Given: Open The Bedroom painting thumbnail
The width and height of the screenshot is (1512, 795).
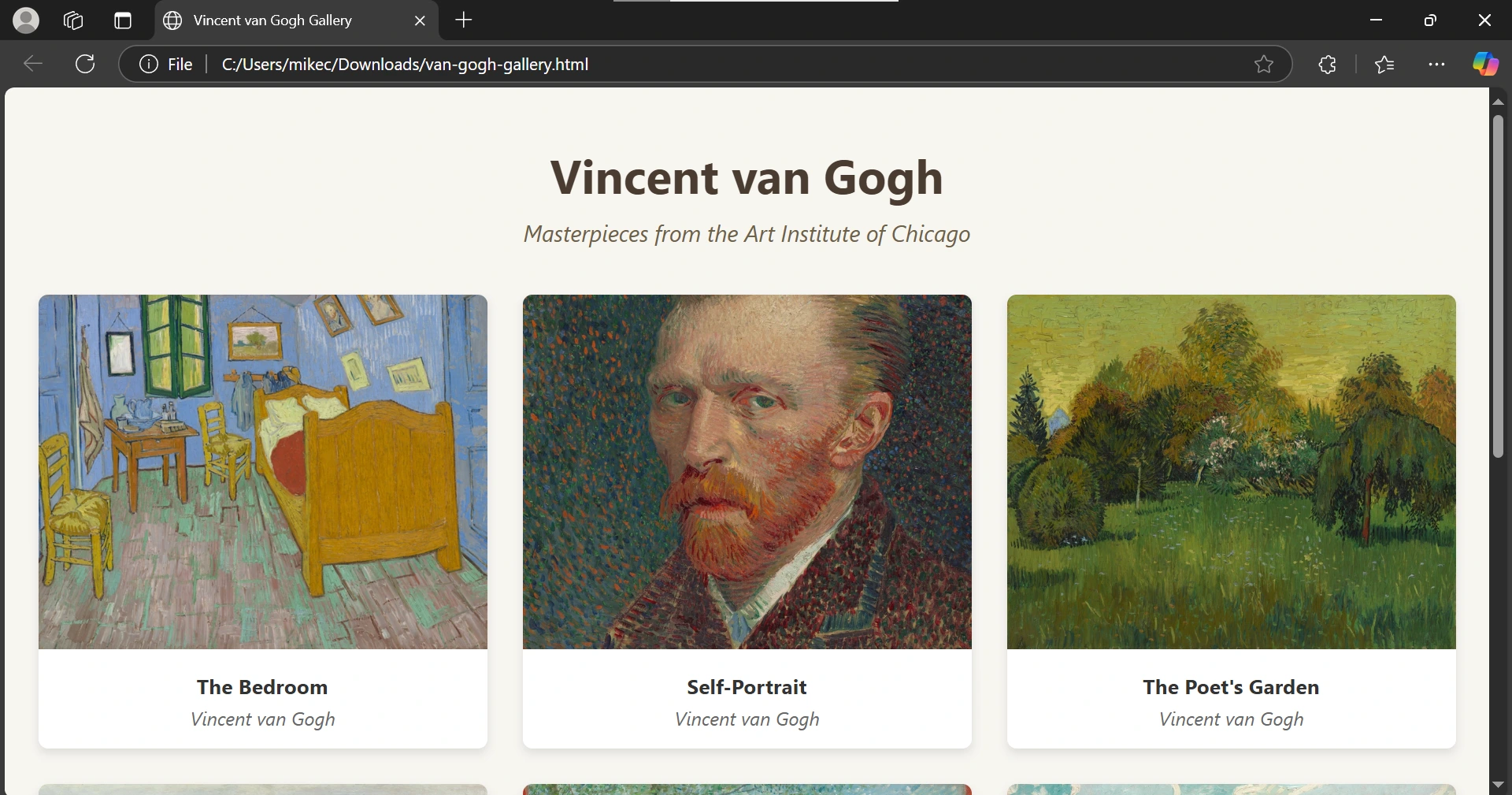Looking at the screenshot, I should coord(263,472).
